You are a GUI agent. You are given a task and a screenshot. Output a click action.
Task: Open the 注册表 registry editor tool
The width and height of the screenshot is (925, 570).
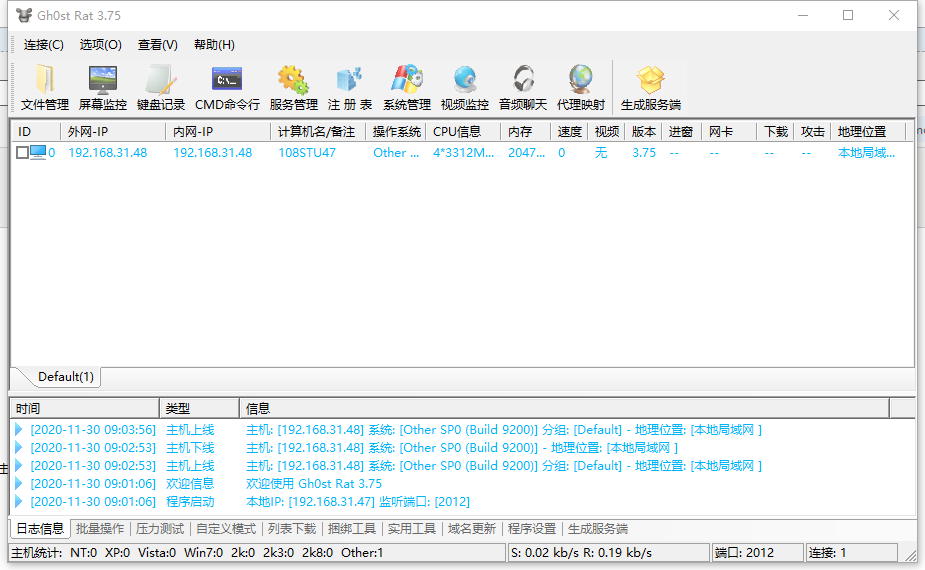click(350, 87)
